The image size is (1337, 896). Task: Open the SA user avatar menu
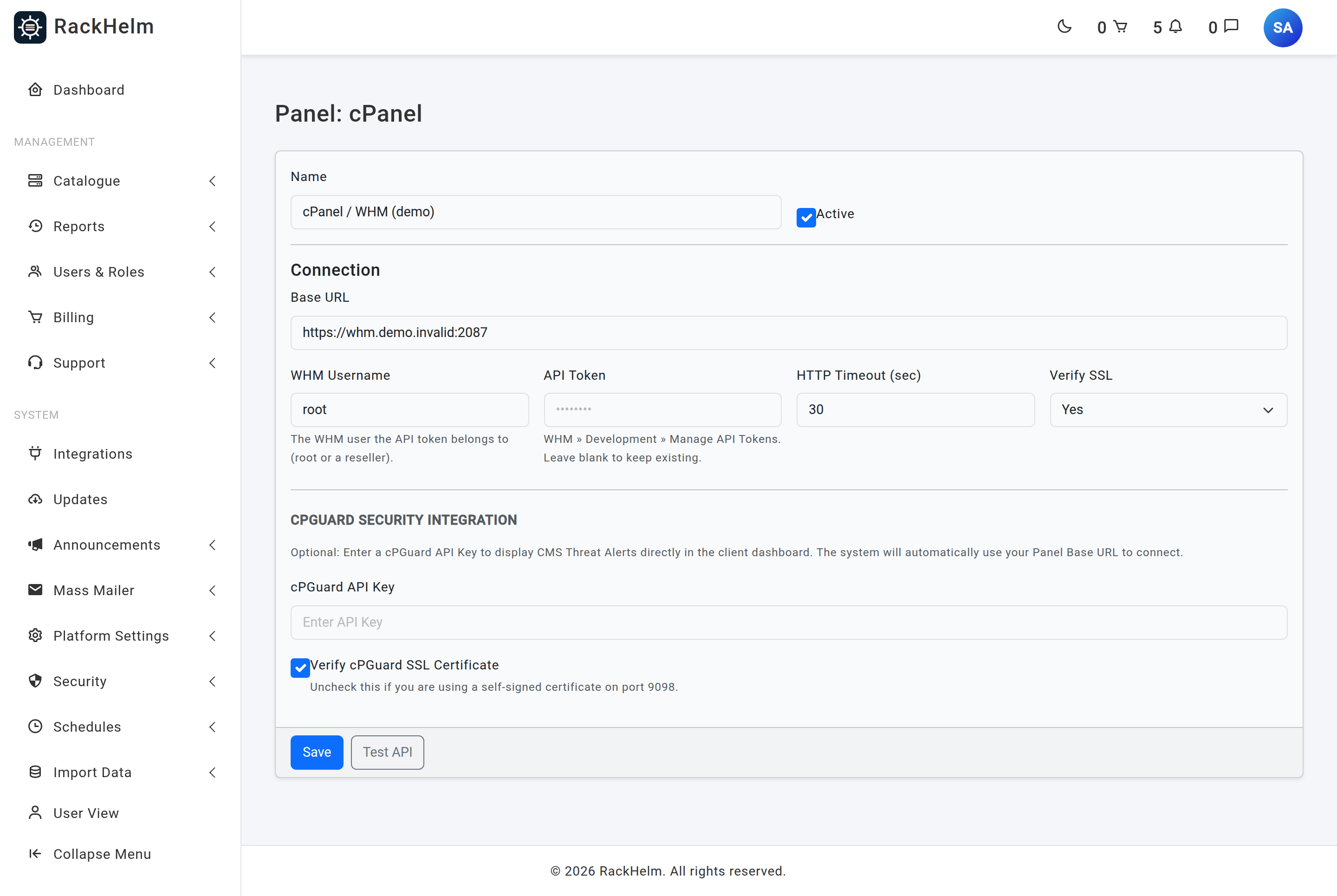1283,27
